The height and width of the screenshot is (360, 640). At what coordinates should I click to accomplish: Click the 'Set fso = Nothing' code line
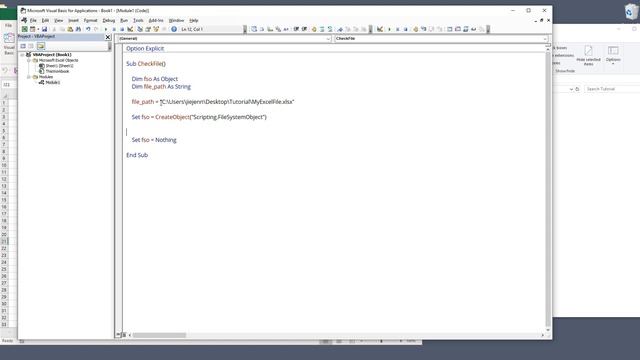point(154,140)
